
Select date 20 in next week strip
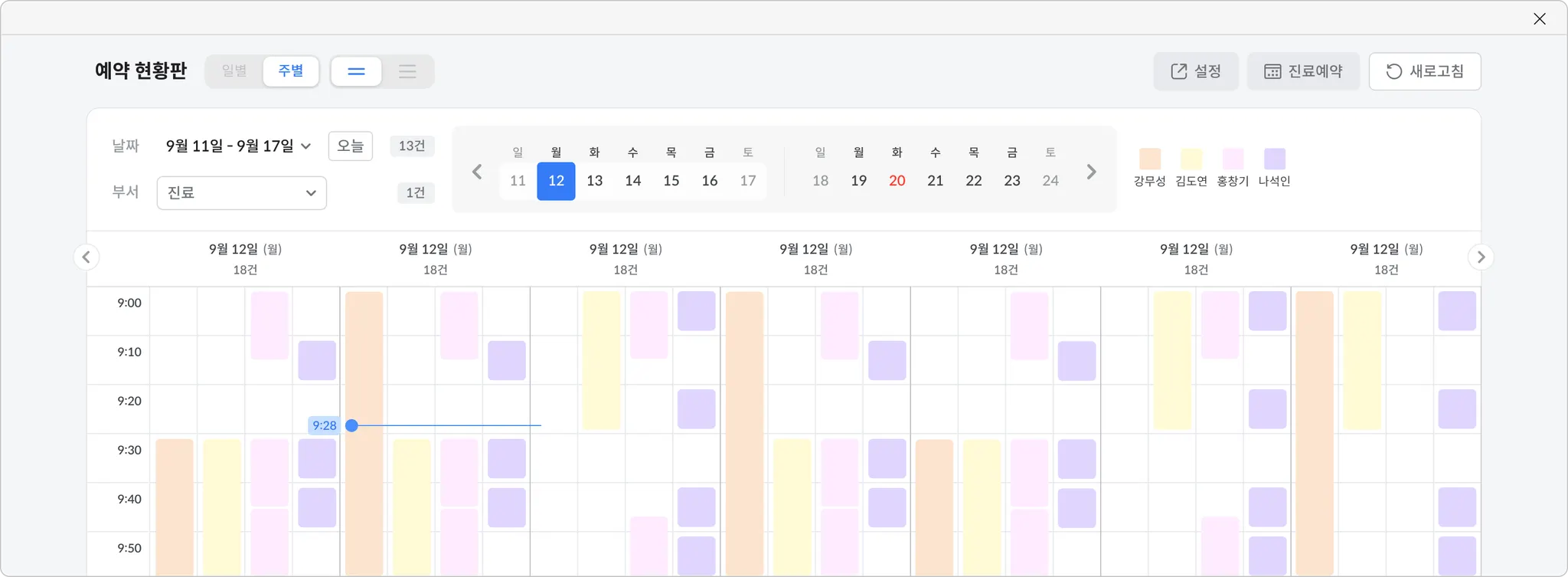pos(897,181)
